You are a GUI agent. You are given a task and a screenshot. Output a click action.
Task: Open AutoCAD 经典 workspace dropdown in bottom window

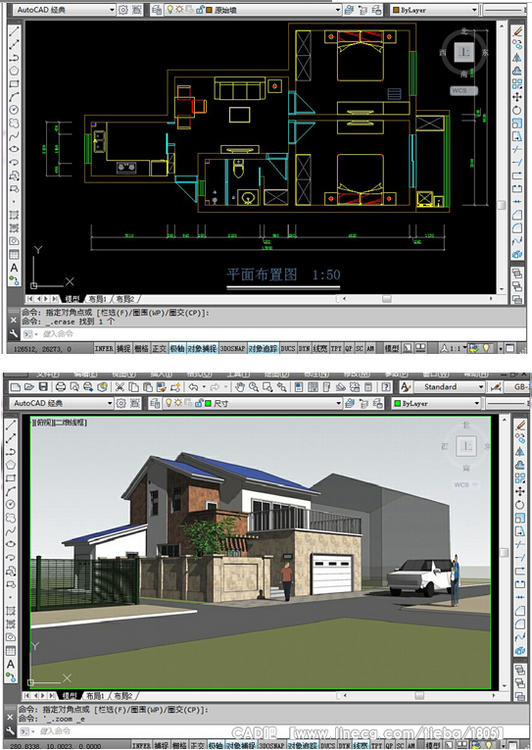coord(62,403)
